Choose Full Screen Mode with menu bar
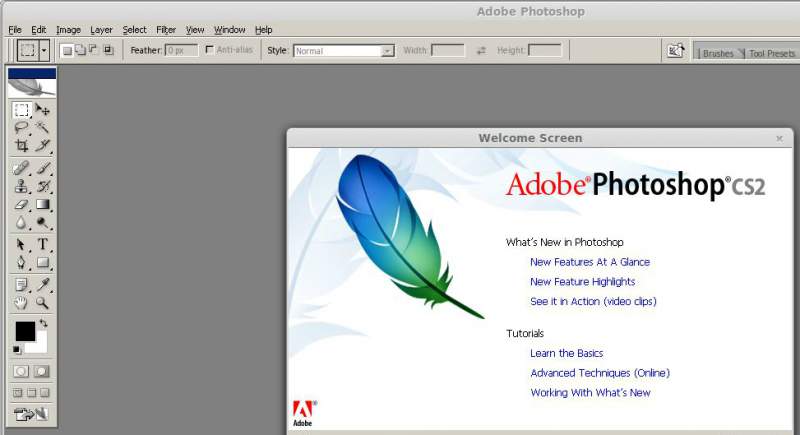 click(32, 393)
